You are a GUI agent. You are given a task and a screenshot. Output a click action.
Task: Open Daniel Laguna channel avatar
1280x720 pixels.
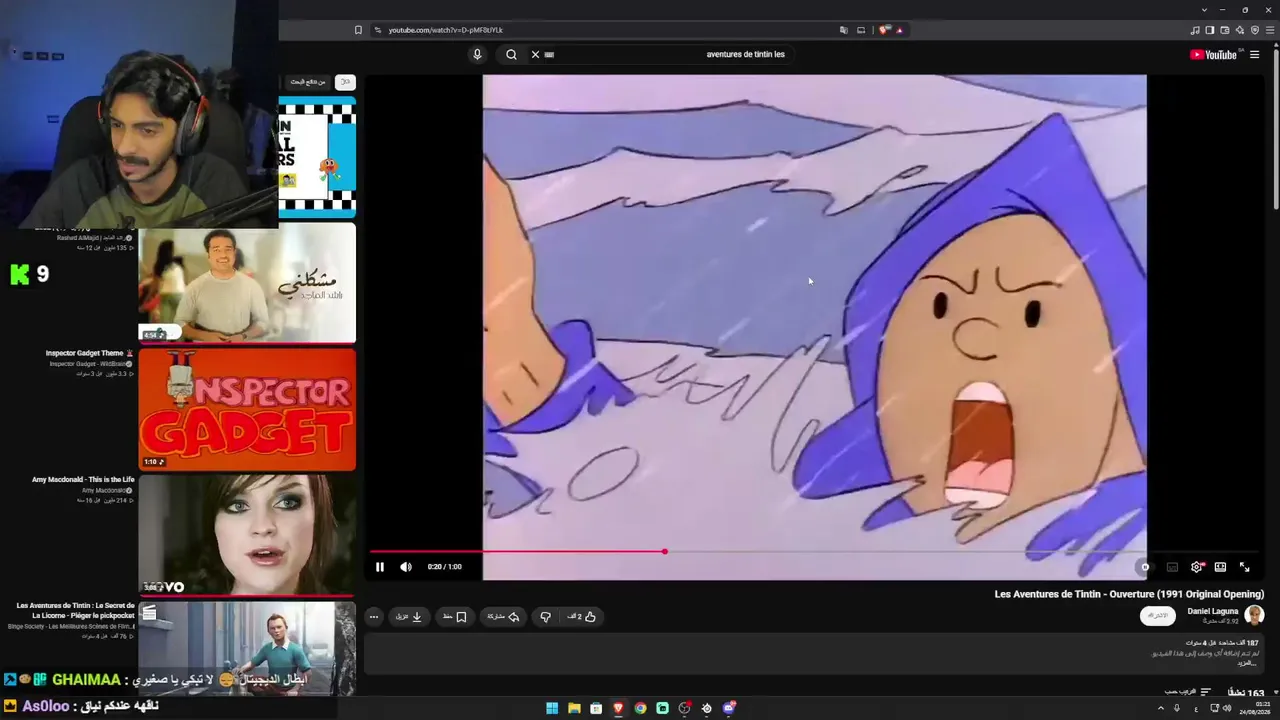1254,615
